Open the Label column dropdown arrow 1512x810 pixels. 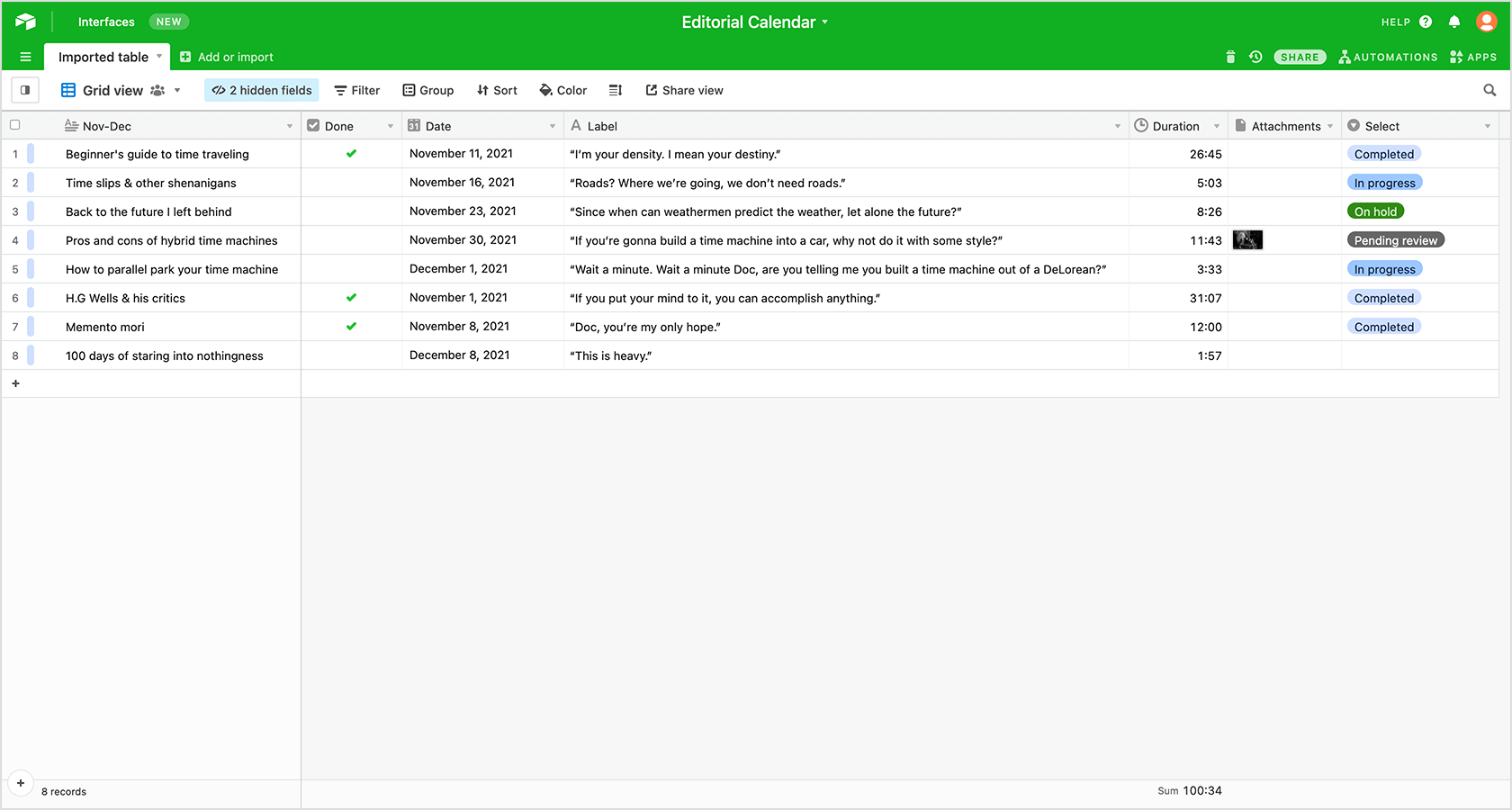point(1117,126)
